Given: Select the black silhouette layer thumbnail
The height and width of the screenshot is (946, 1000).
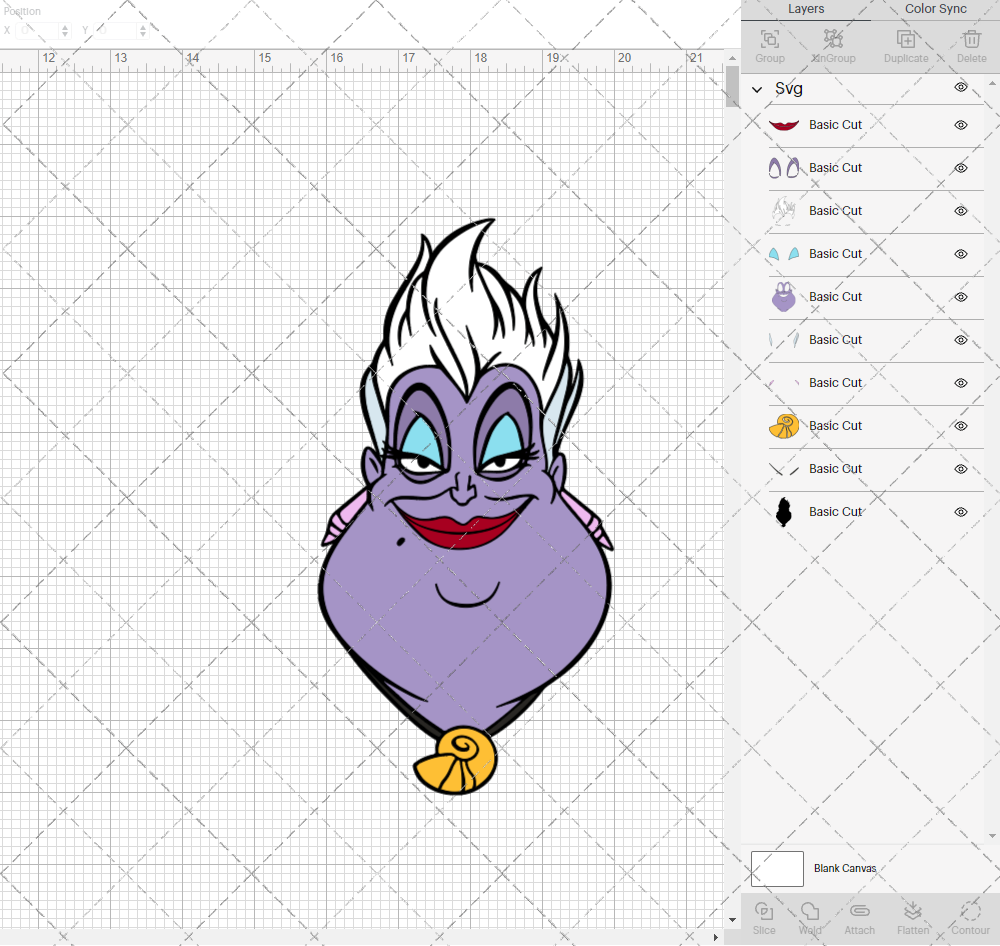Looking at the screenshot, I should 784,512.
